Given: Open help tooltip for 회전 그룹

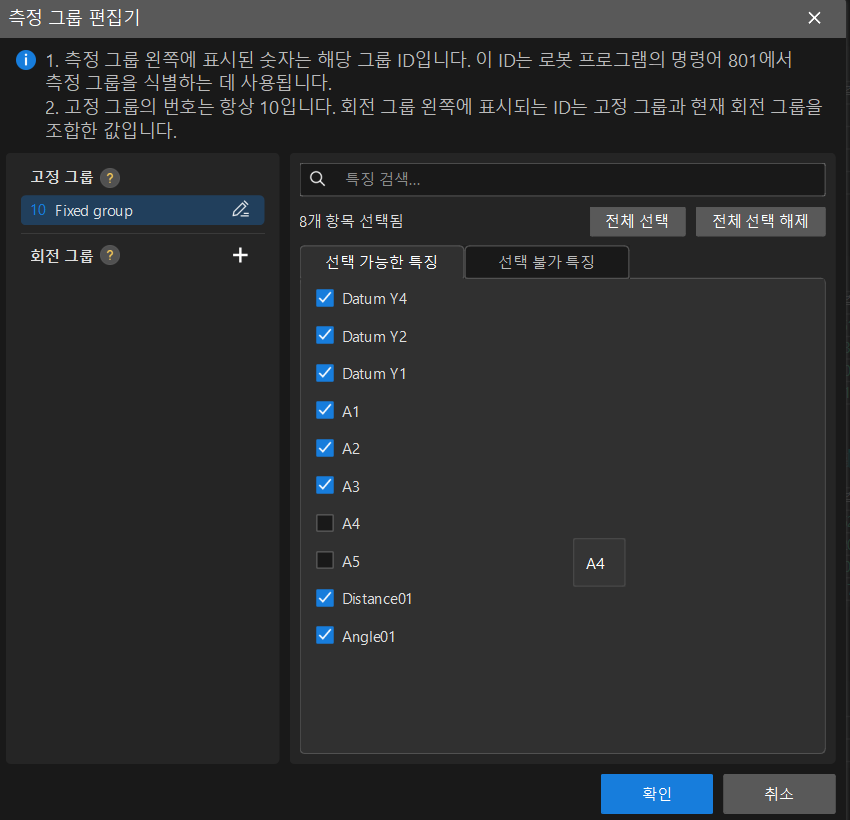Looking at the screenshot, I should [x=110, y=255].
